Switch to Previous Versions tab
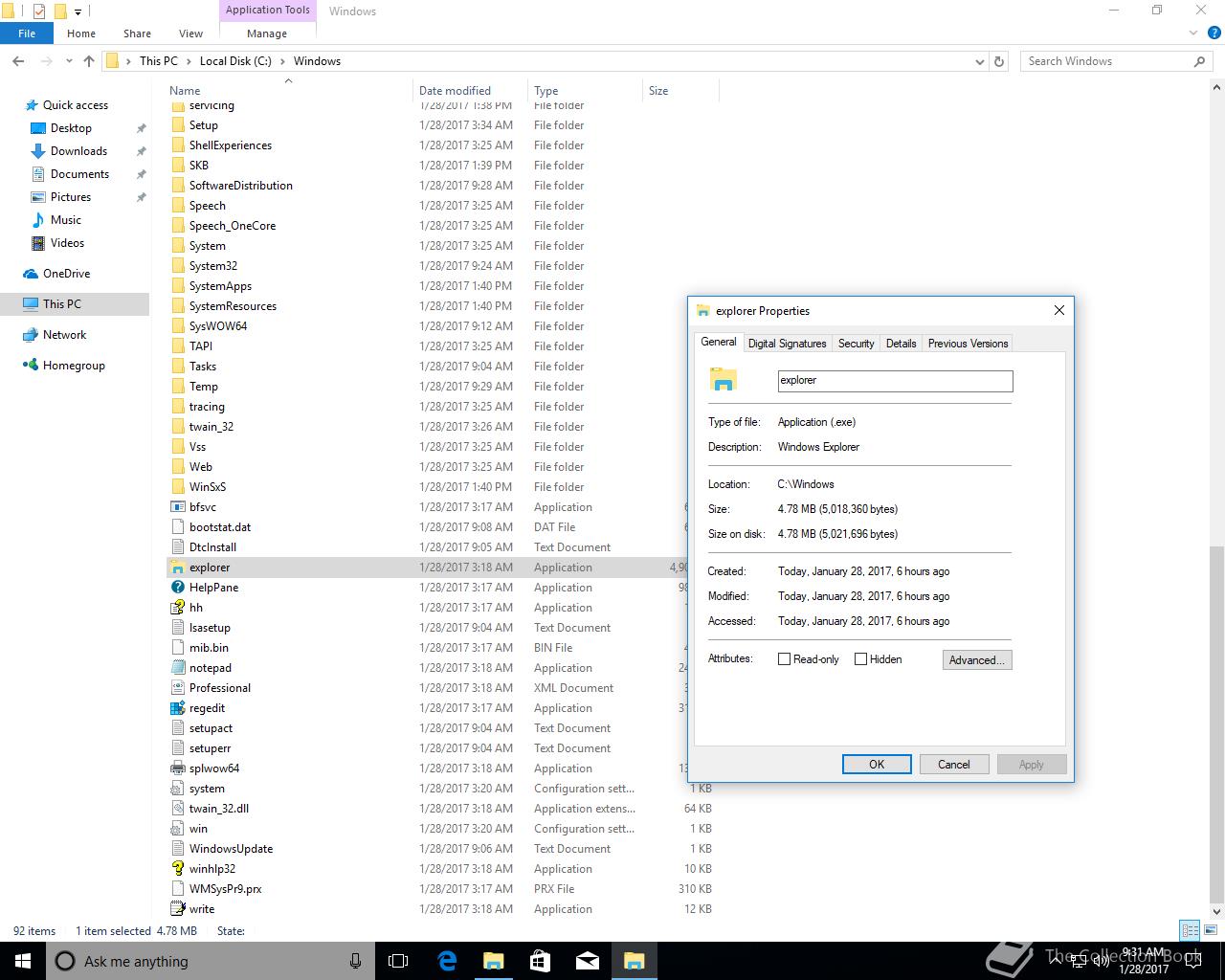 968,344
